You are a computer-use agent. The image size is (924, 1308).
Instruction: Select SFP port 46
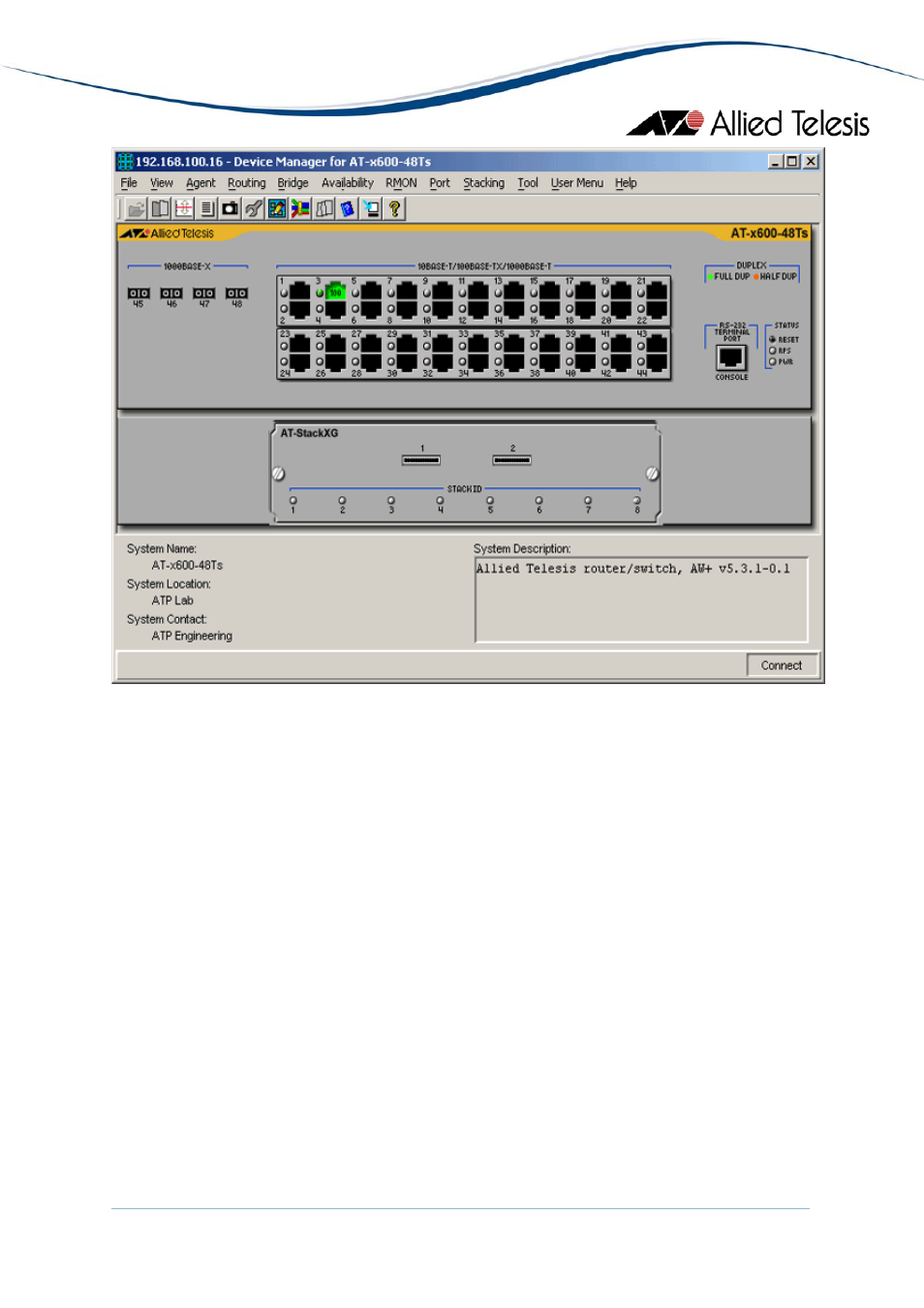pos(171,293)
